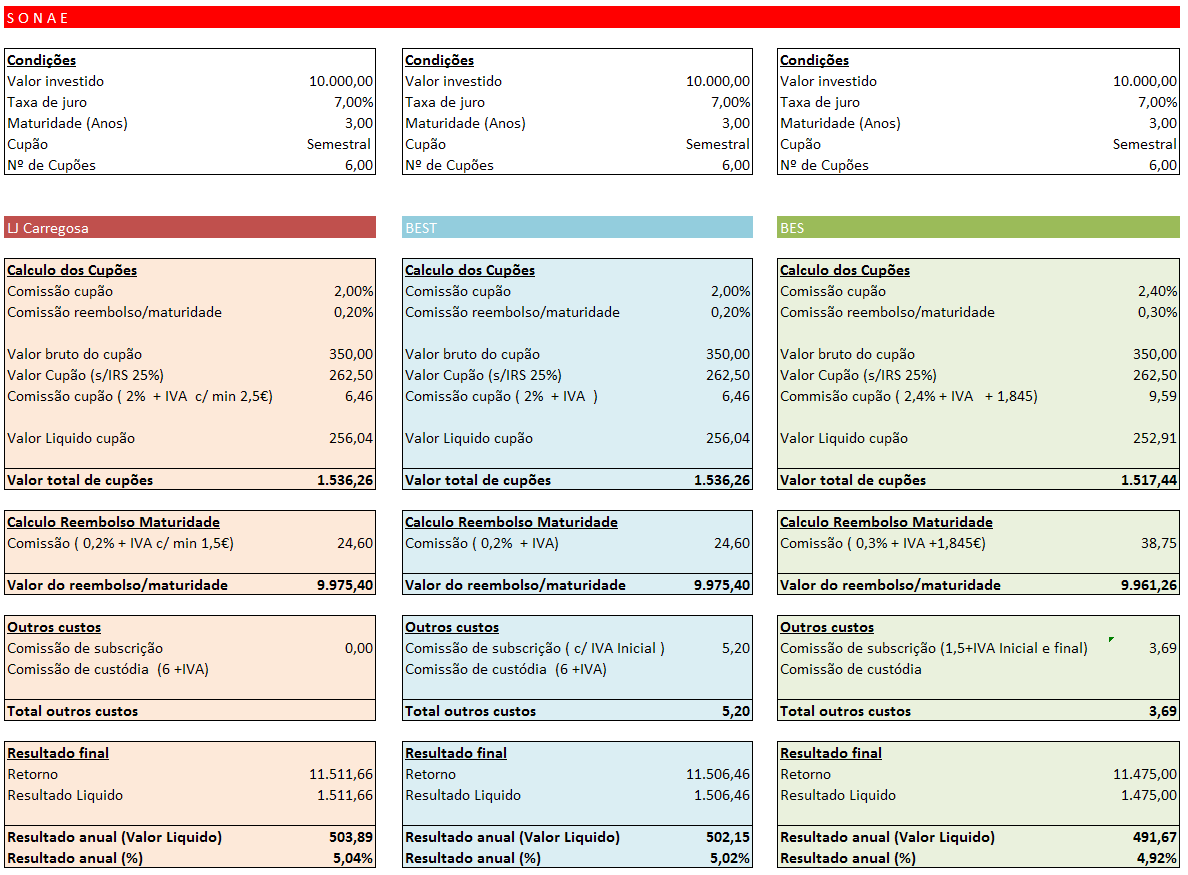Click BES Comissão reembolso/maturidade 0,30%
This screenshot has width=1188, height=875.
1158,312
